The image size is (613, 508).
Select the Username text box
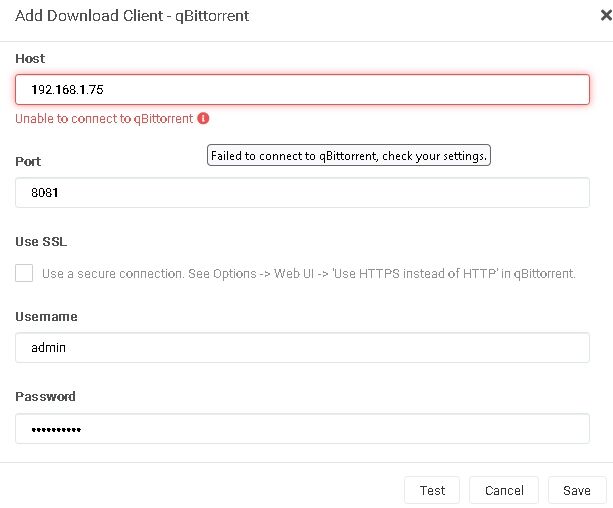click(302, 348)
